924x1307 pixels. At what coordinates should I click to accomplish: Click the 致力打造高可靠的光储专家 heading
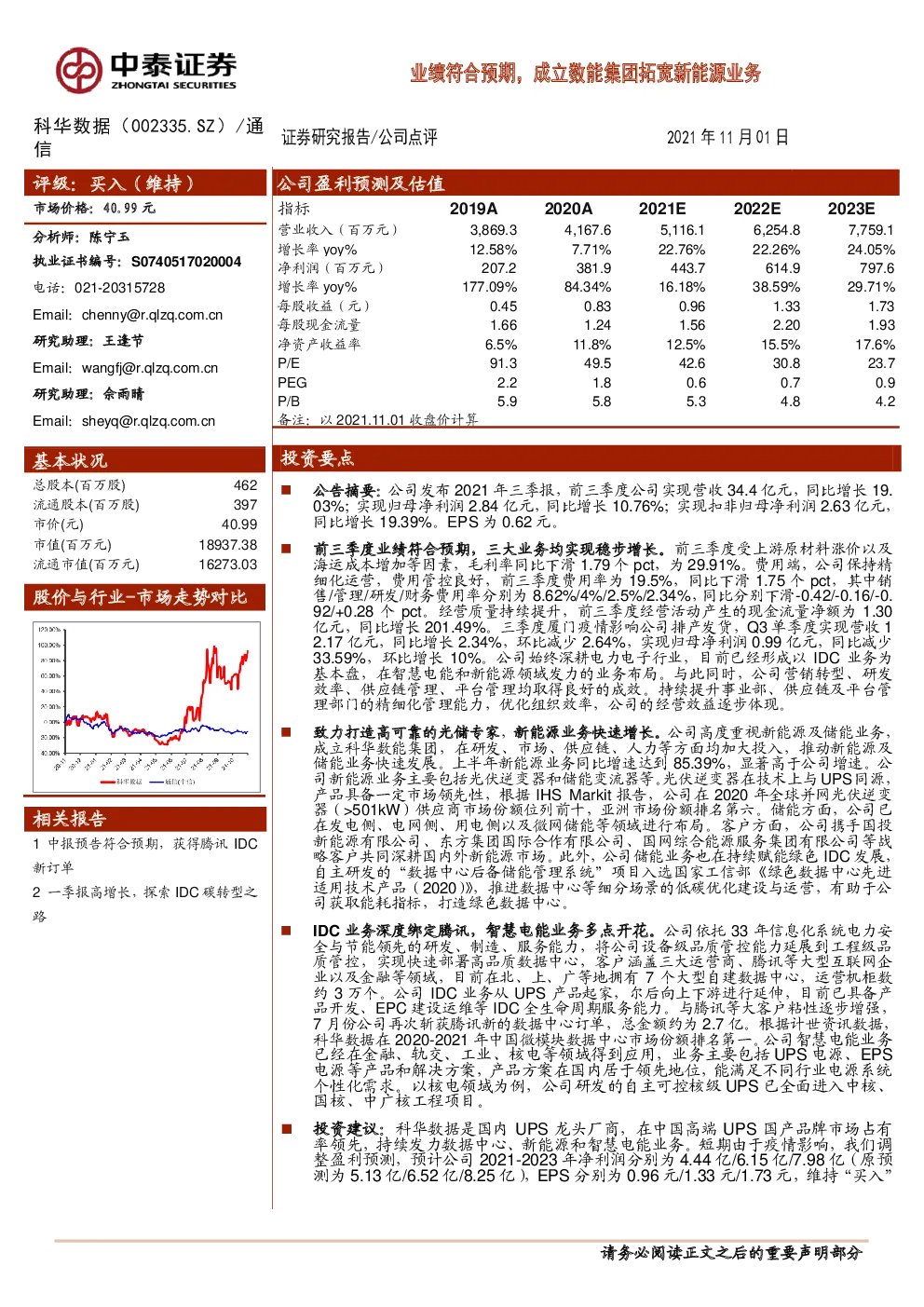tap(490, 733)
